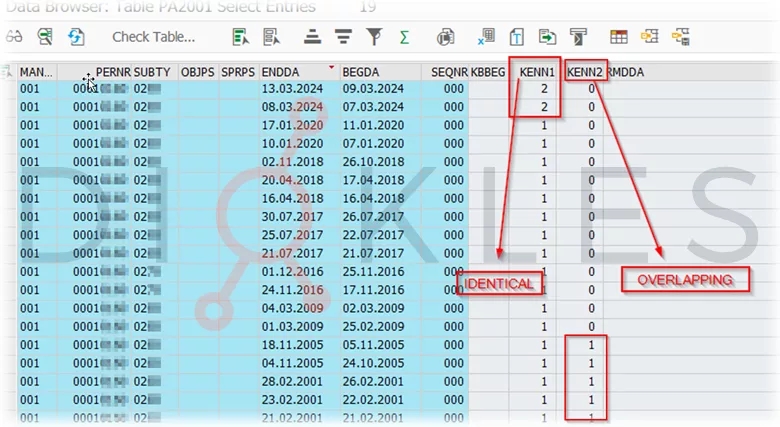Click the BEGDA cell 26.10.2018

coord(373,162)
